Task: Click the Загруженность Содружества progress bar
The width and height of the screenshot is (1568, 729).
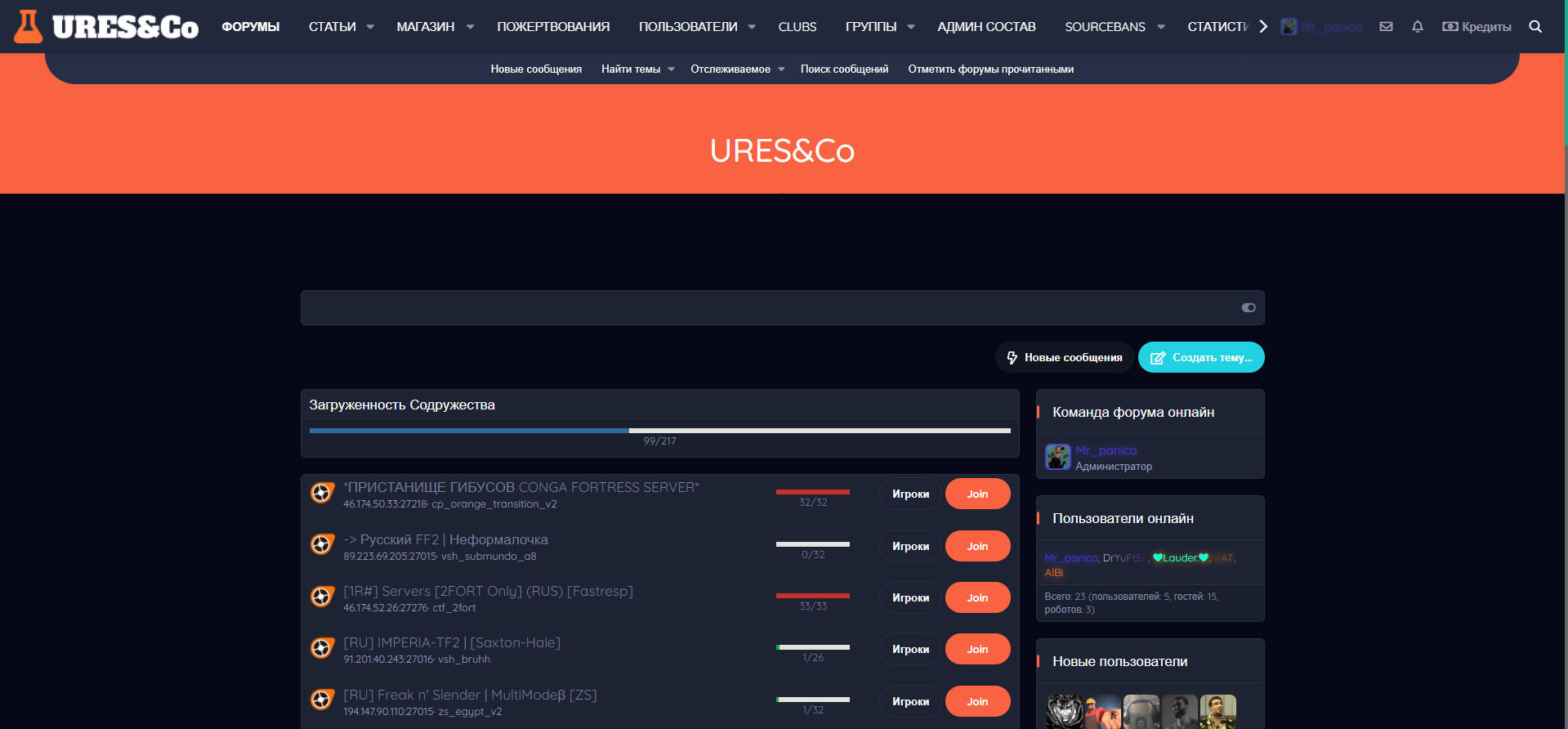Action: coord(659,430)
